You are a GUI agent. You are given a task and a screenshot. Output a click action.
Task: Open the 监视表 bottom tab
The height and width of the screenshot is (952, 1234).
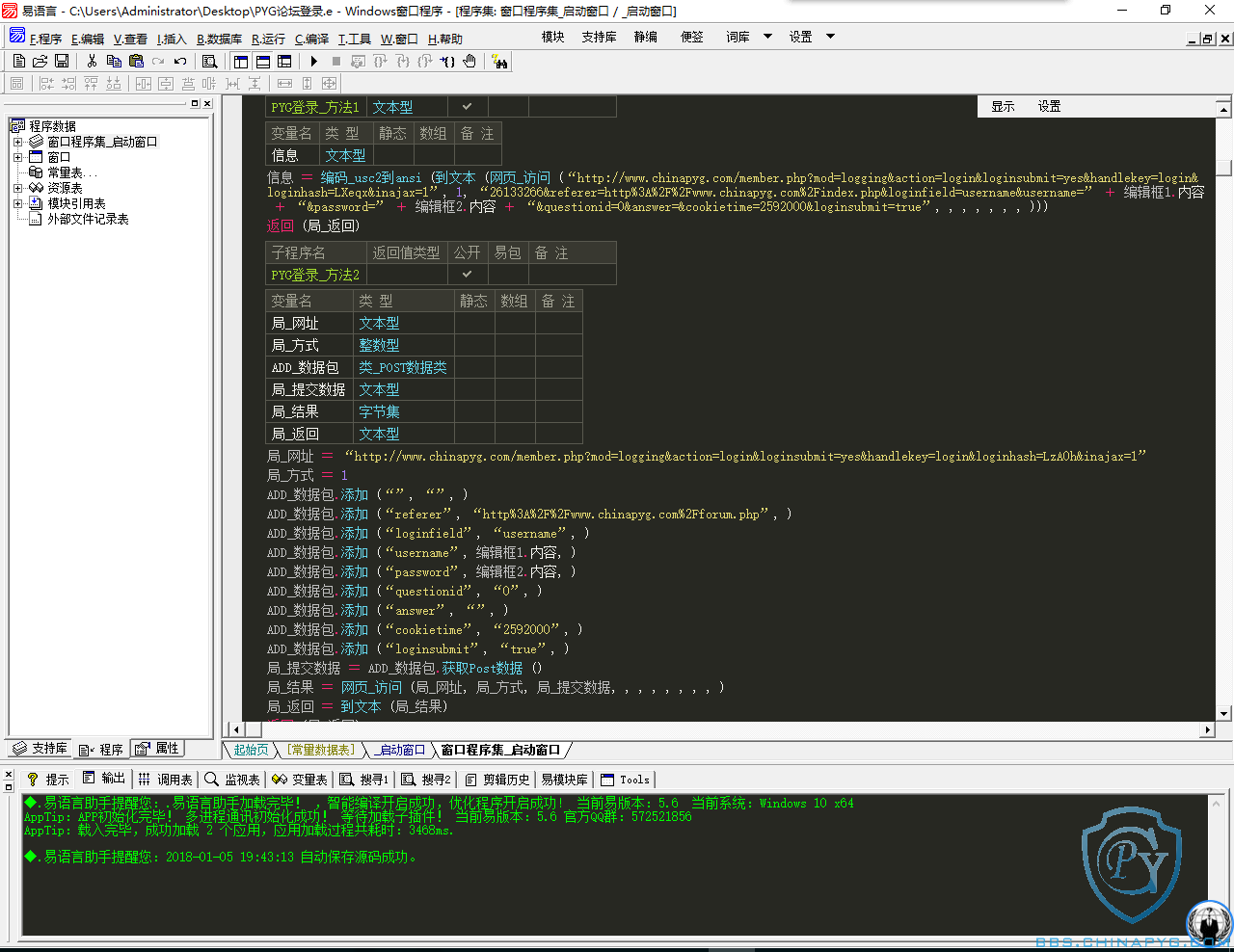pos(232,779)
